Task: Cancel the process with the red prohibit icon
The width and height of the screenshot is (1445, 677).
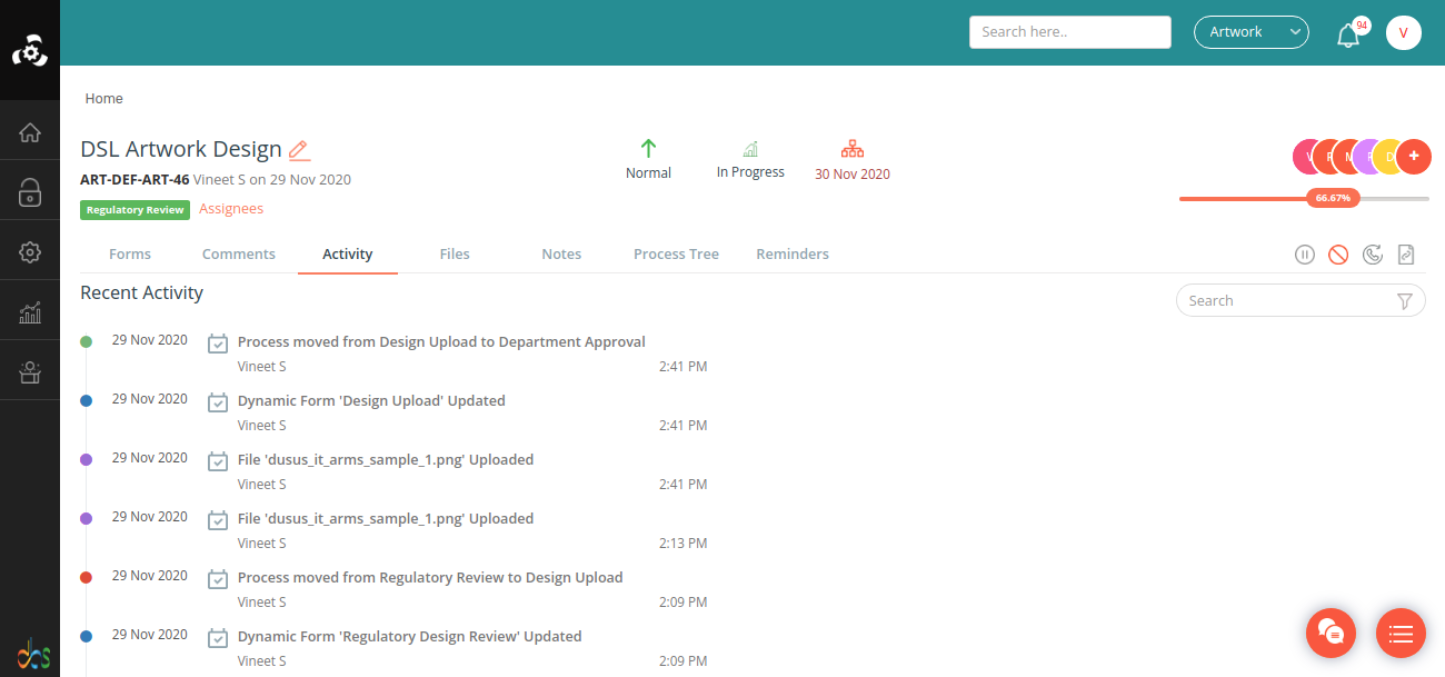Action: 1338,254
